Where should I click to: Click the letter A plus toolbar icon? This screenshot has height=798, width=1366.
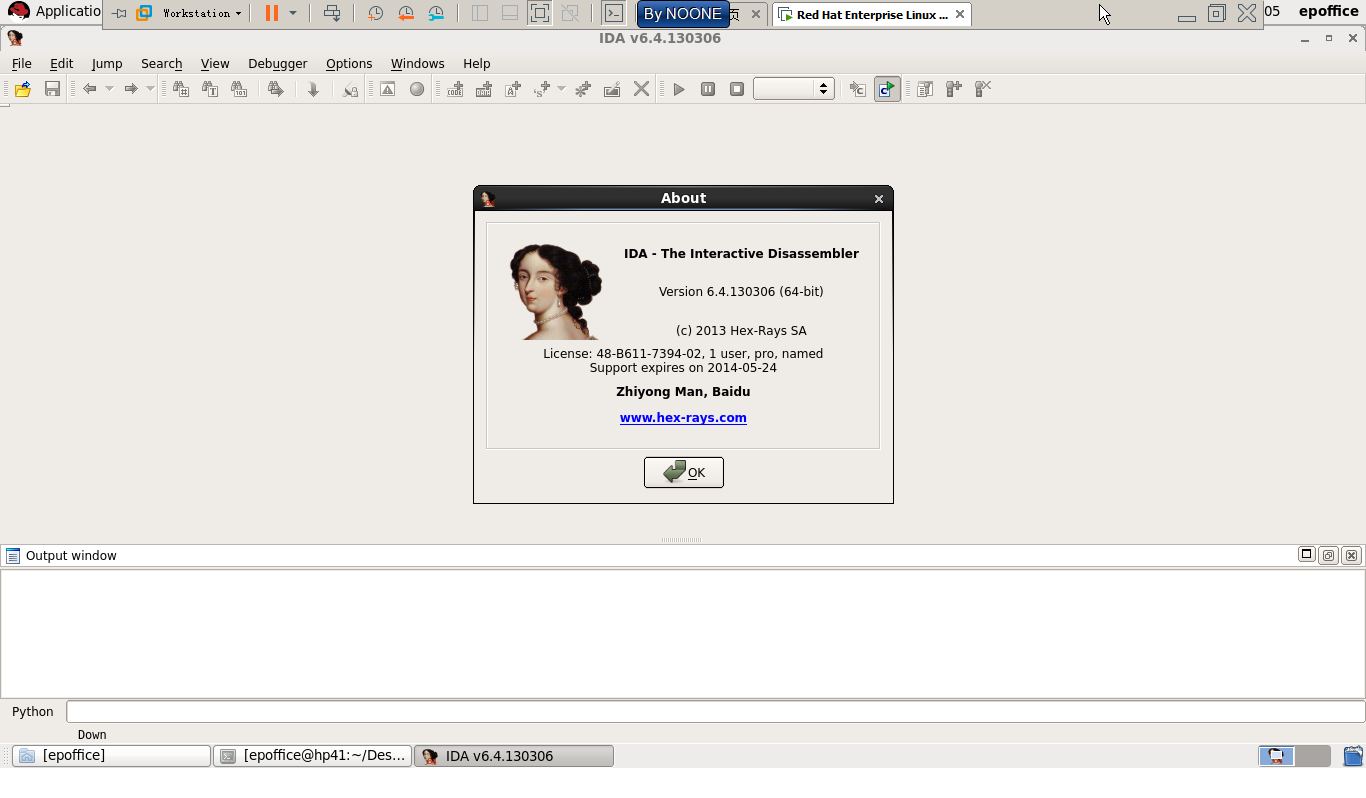point(513,89)
